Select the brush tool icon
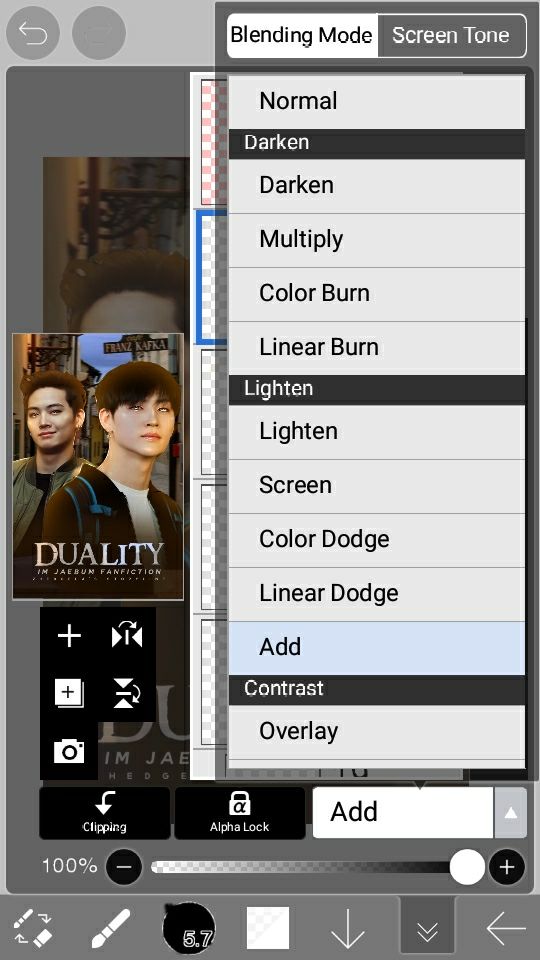The height and width of the screenshot is (960, 540). pyautogui.click(x=111, y=929)
